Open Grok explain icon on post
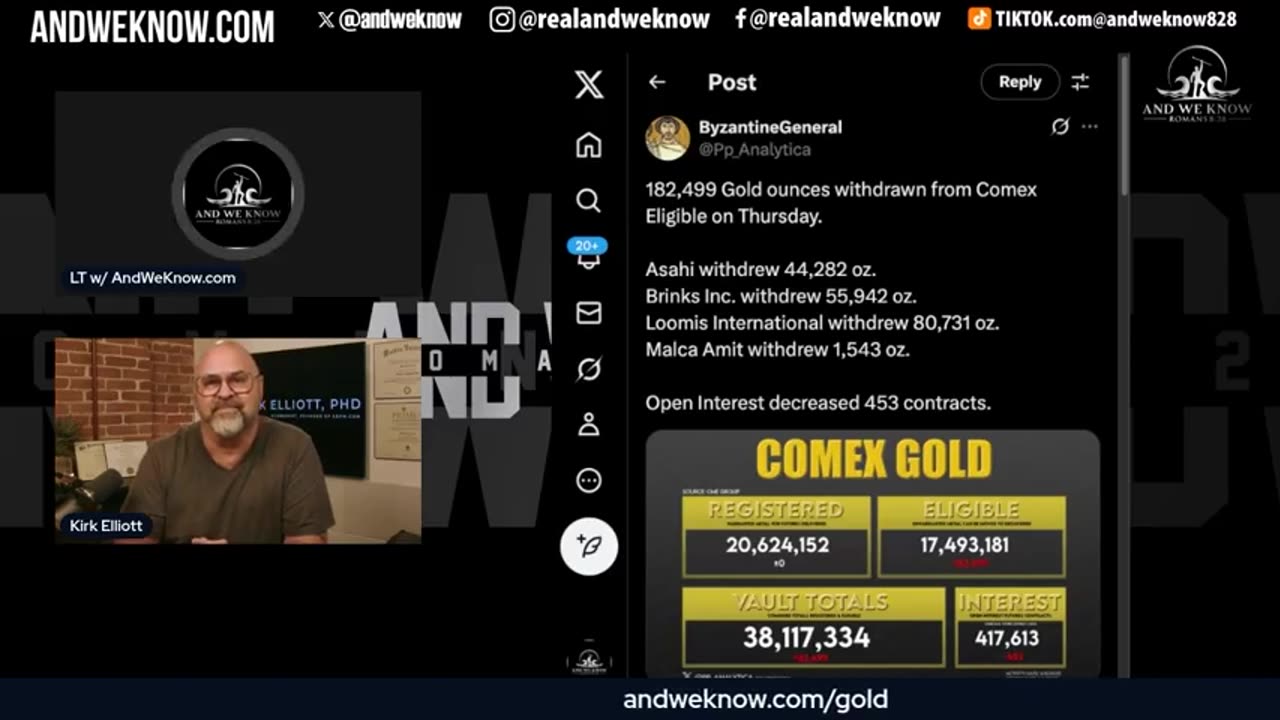The image size is (1280, 720). click(x=1060, y=127)
